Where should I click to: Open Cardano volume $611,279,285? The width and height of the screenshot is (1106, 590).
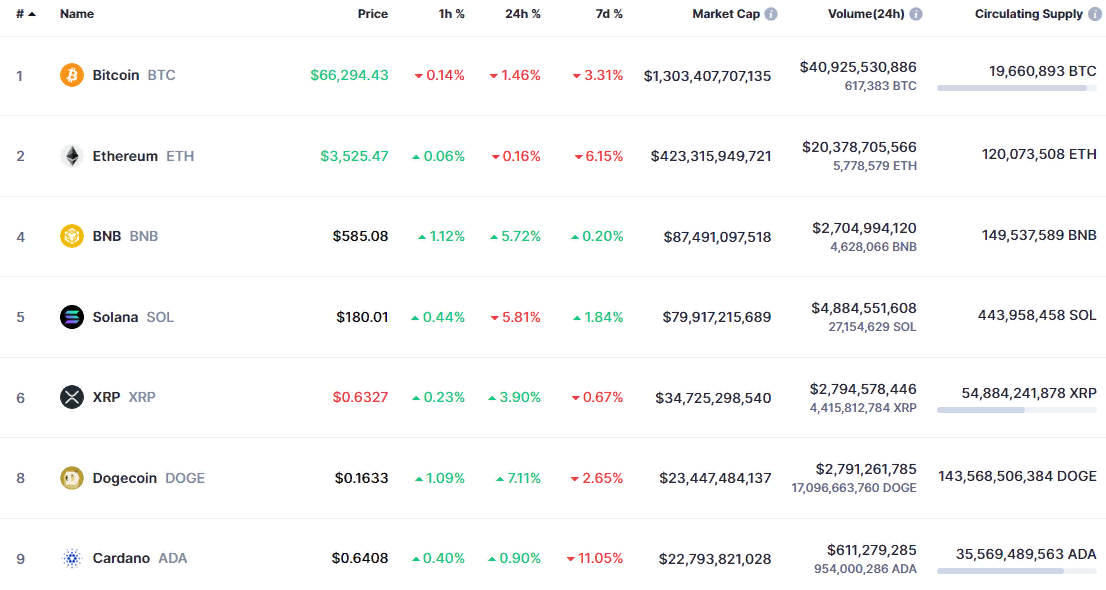point(872,550)
